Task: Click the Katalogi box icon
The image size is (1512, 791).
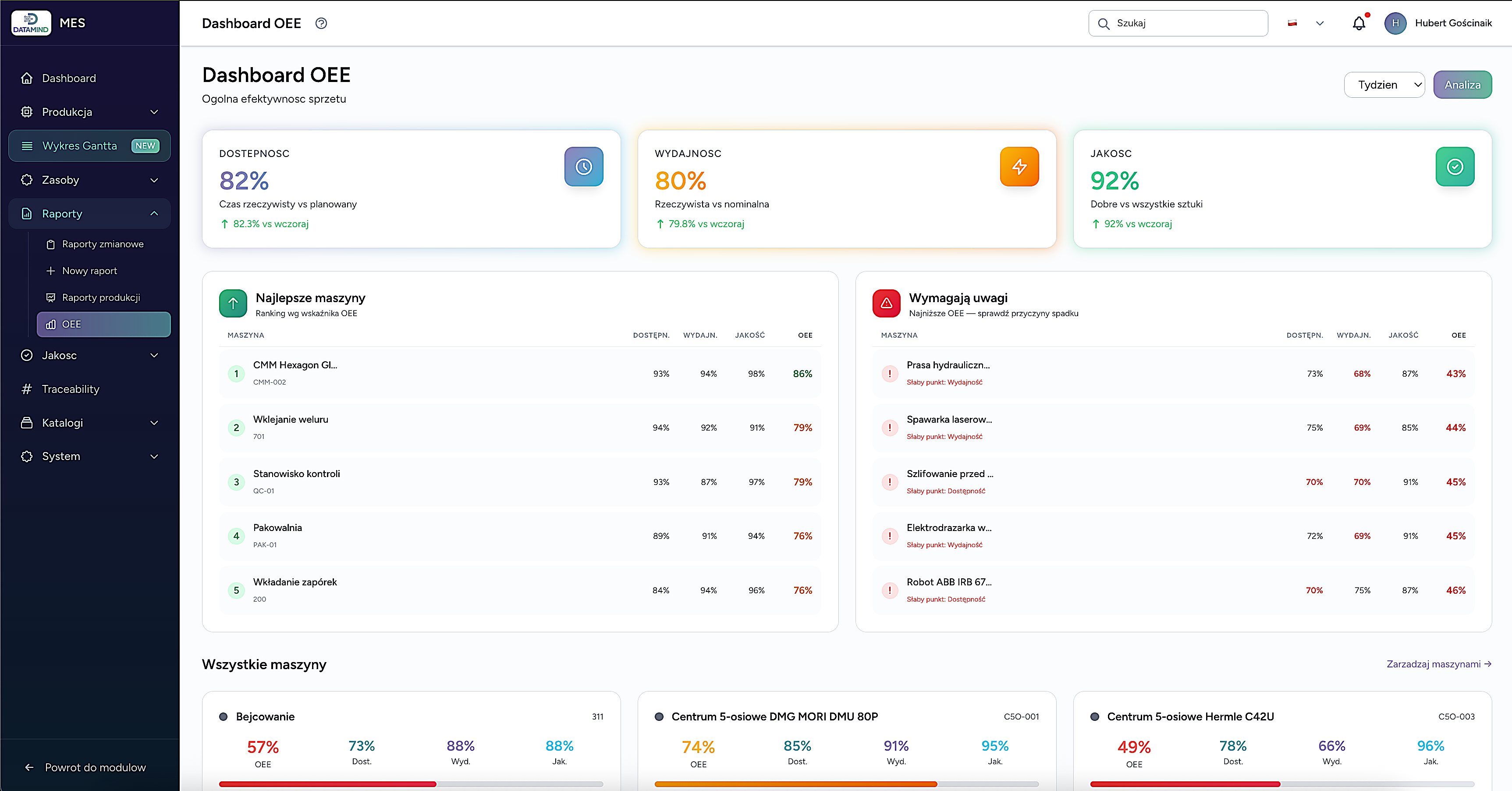Action: click(26, 423)
